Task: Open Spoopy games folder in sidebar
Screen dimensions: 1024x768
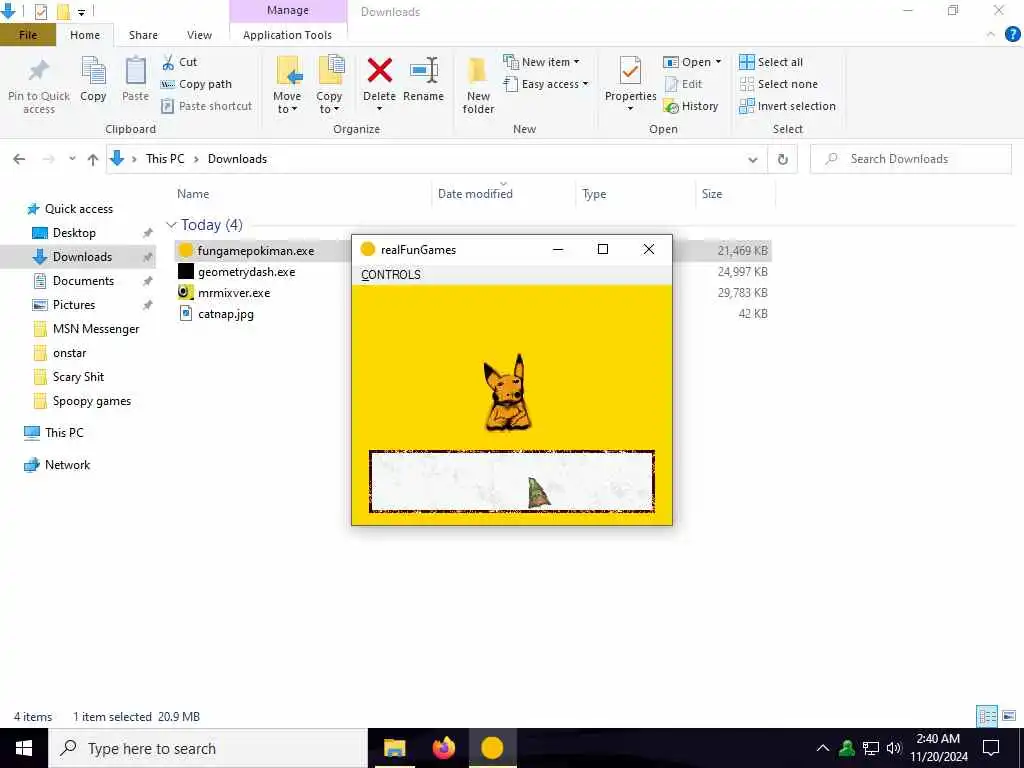Action: (91, 401)
